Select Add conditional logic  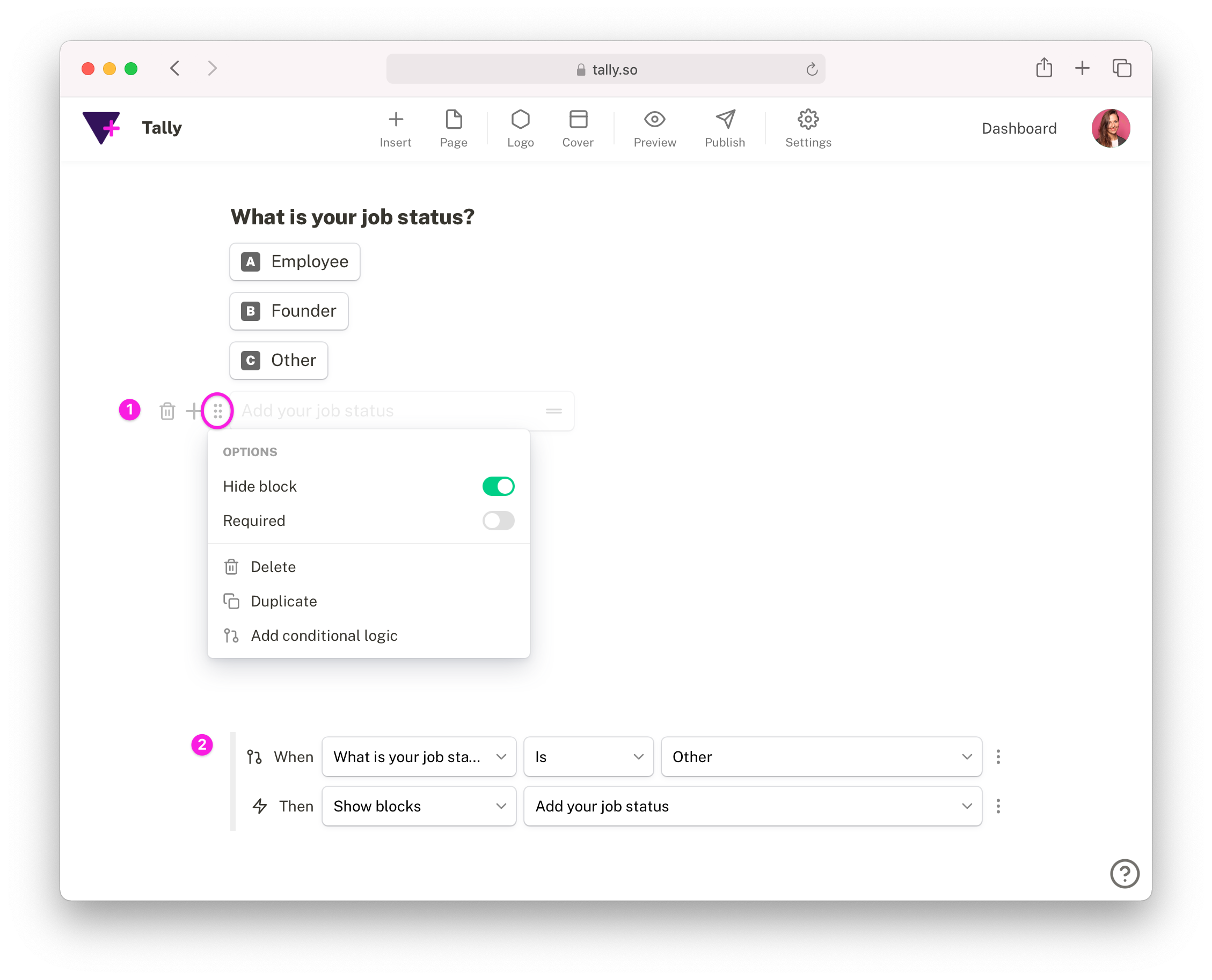click(368, 635)
